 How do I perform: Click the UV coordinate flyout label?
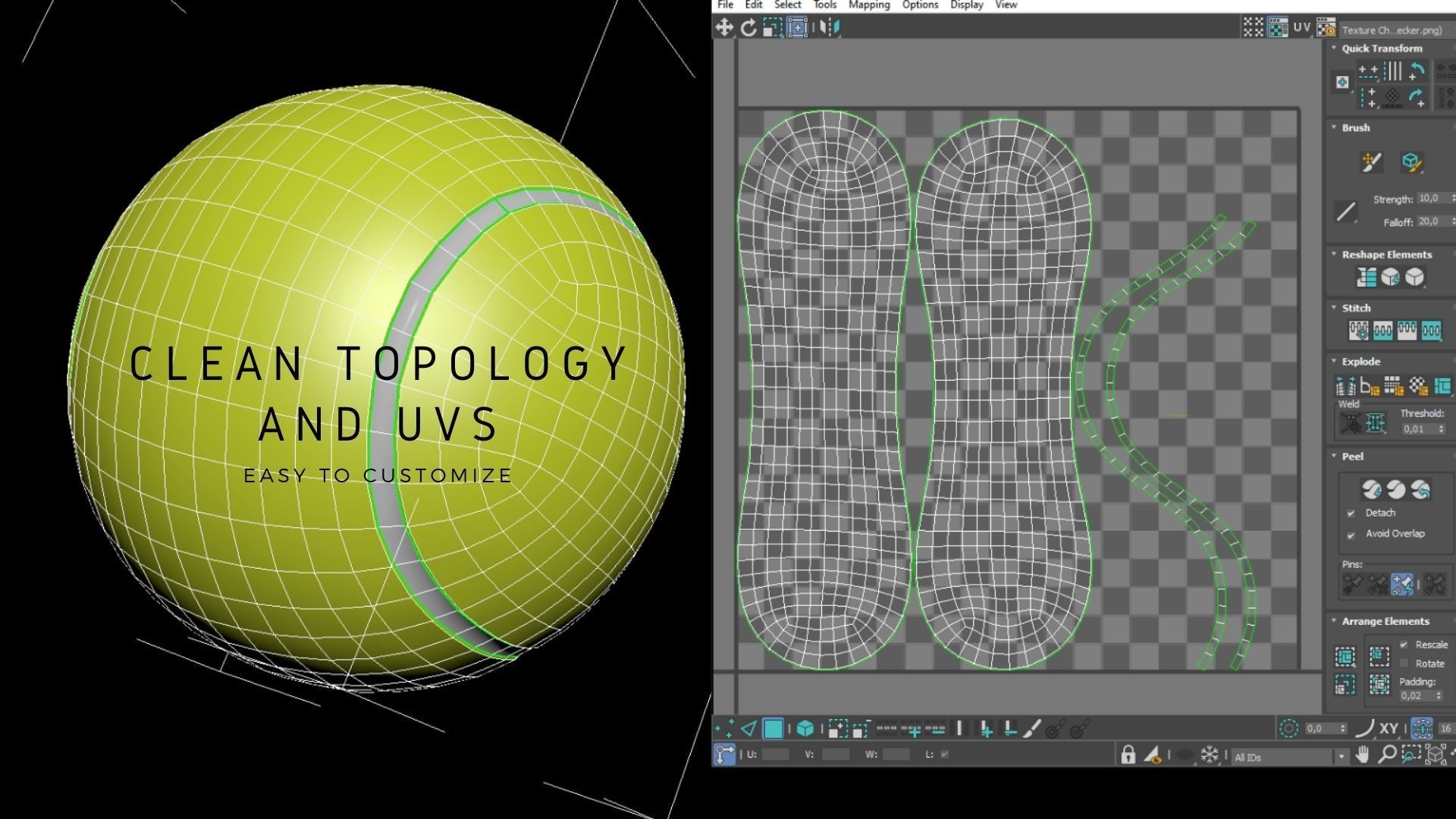click(x=1302, y=27)
